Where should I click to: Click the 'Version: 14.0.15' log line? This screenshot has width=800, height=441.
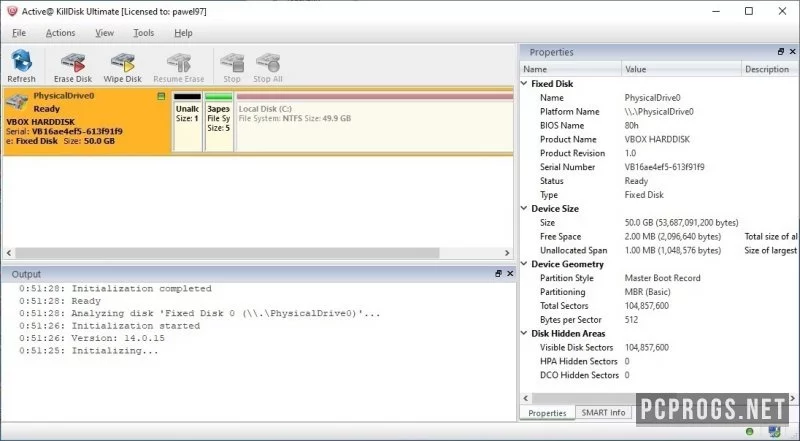coord(92,338)
